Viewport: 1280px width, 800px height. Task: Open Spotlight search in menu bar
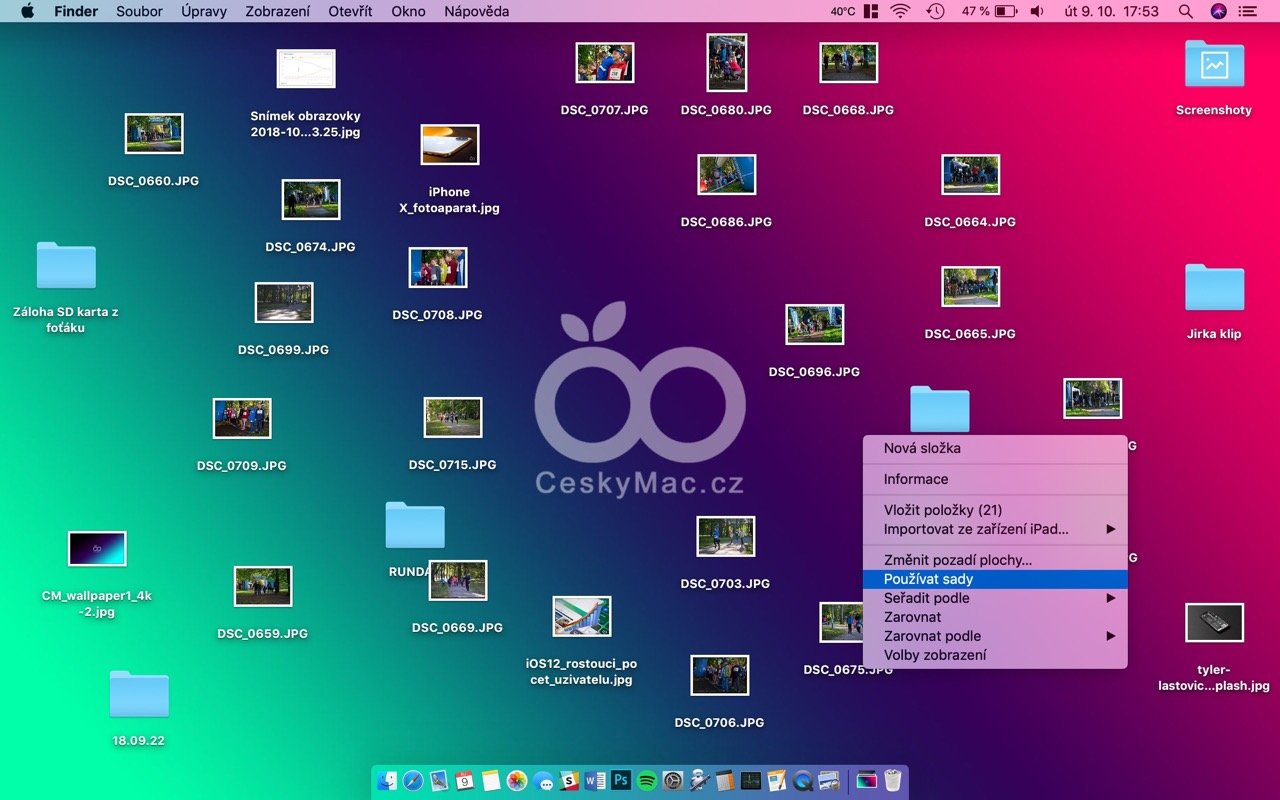point(1186,11)
